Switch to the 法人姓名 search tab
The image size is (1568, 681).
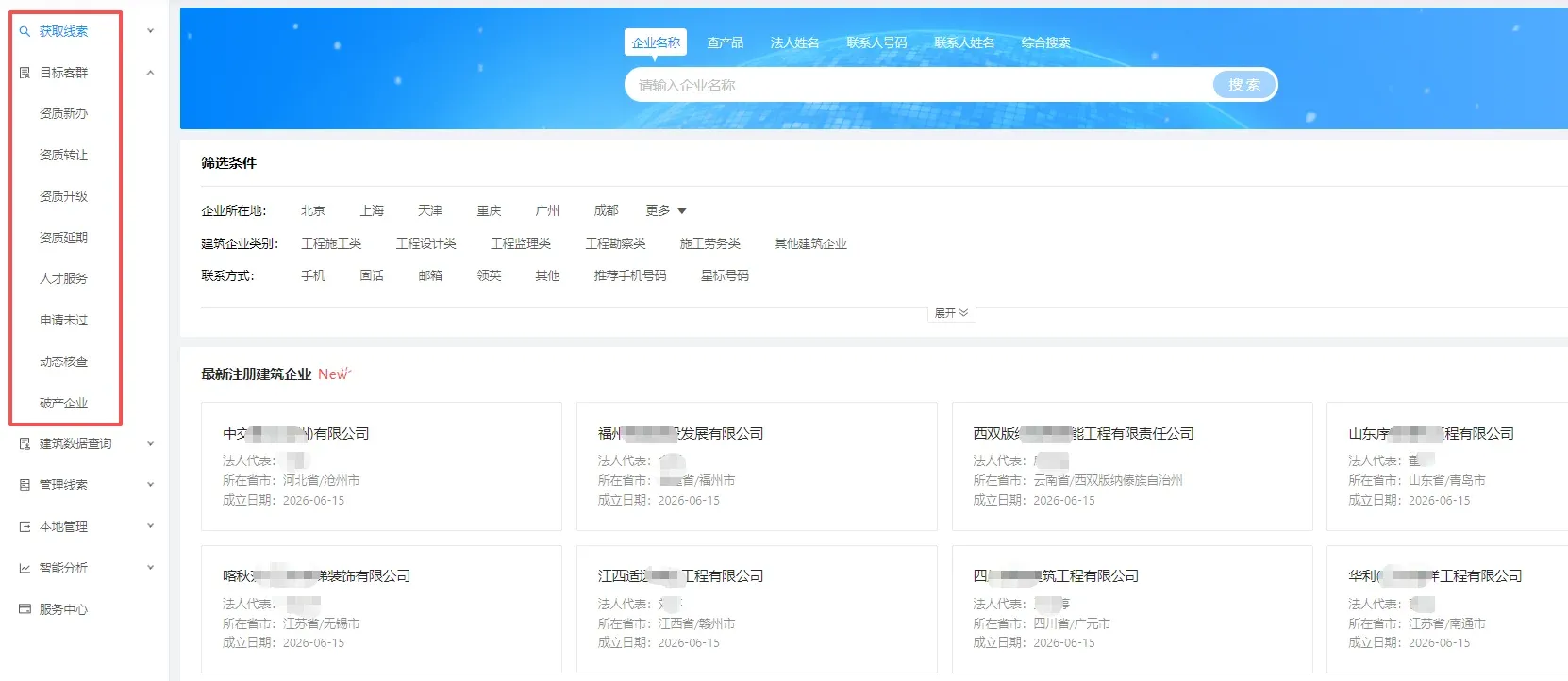(x=794, y=42)
